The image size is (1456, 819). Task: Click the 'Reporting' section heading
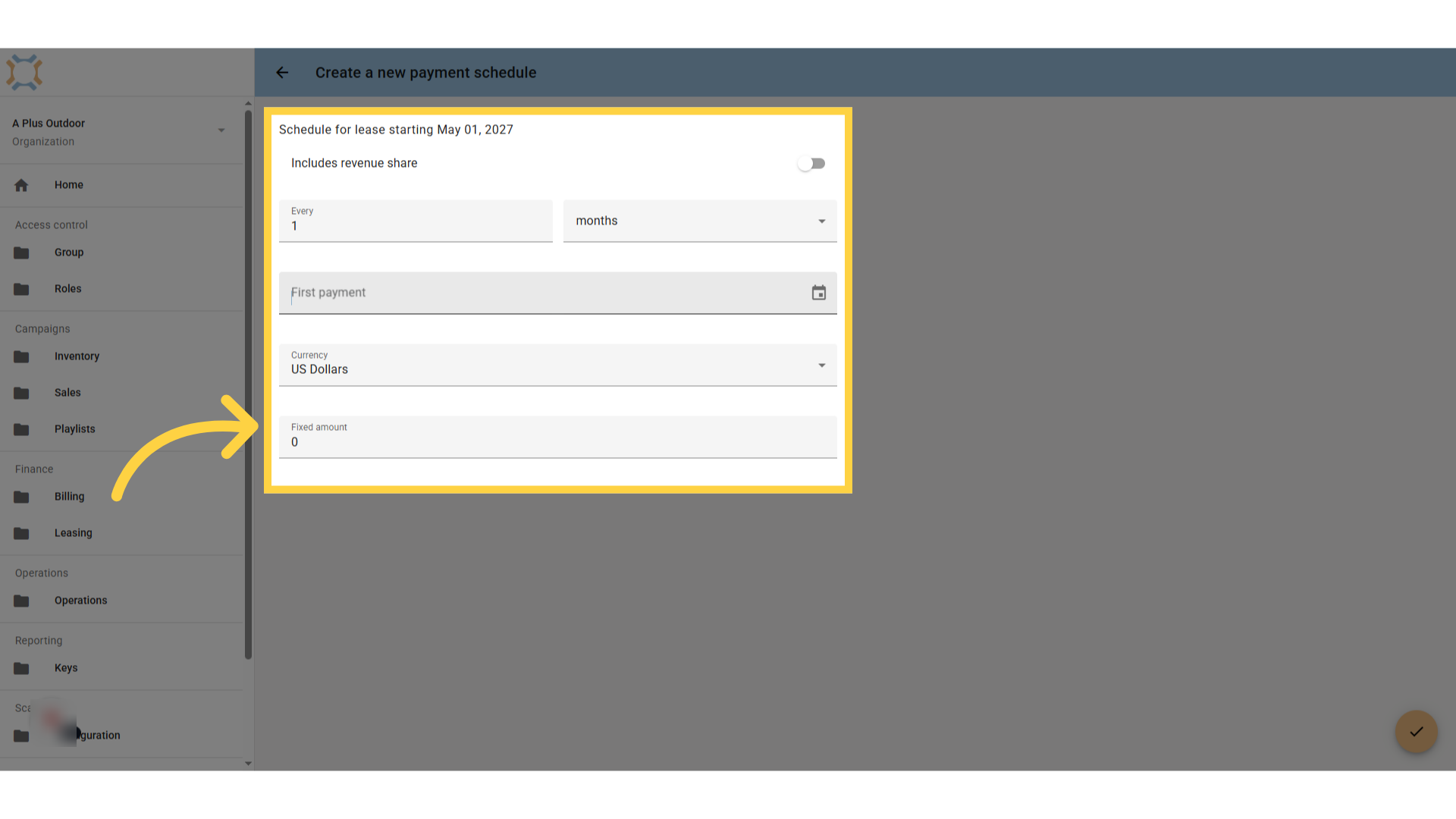[39, 641]
